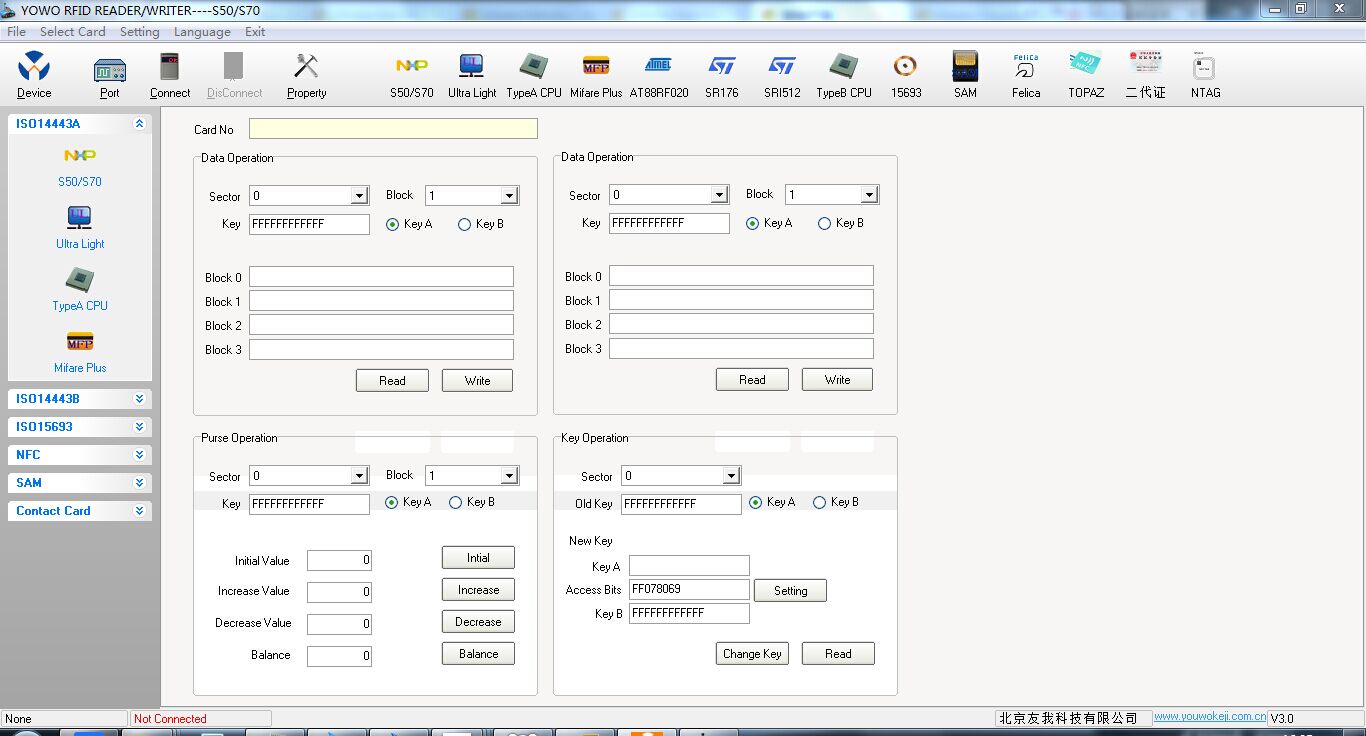Select Key B radio in Key Operation
Viewport: 1366px width, 736px height.
(820, 503)
